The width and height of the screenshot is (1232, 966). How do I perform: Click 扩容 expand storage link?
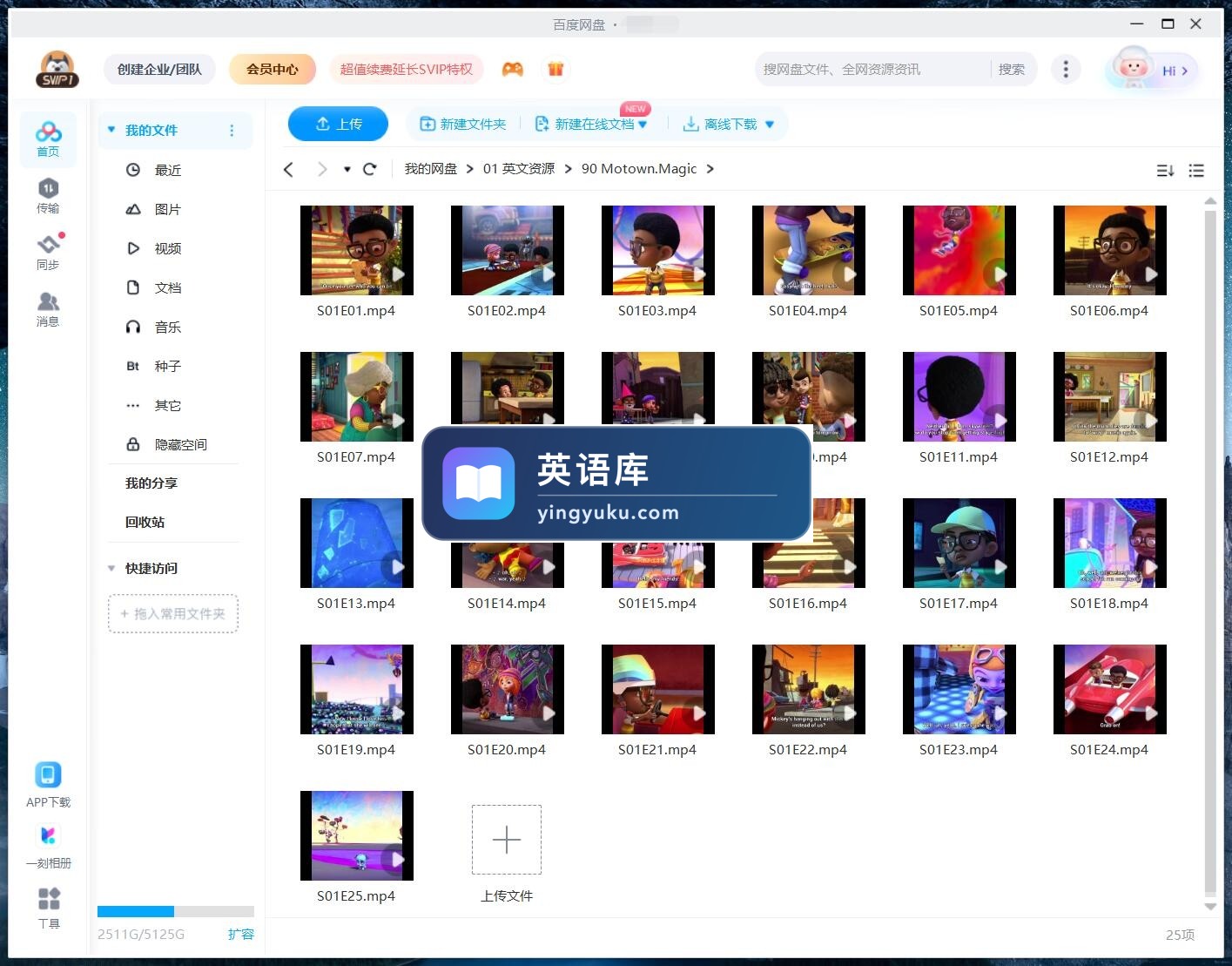pyautogui.click(x=241, y=934)
